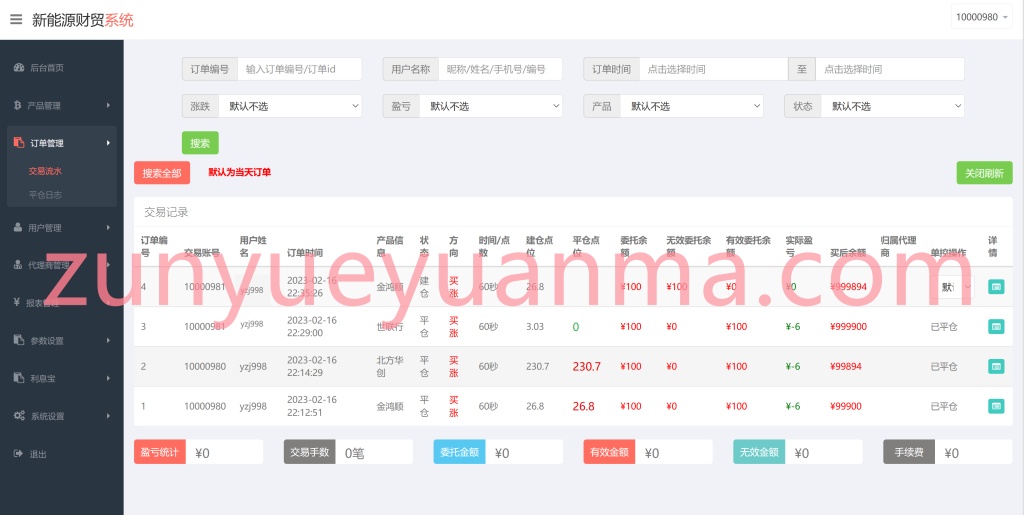Click the 交易记录 panel heading
This screenshot has width=1024, height=515.
click(x=166, y=212)
